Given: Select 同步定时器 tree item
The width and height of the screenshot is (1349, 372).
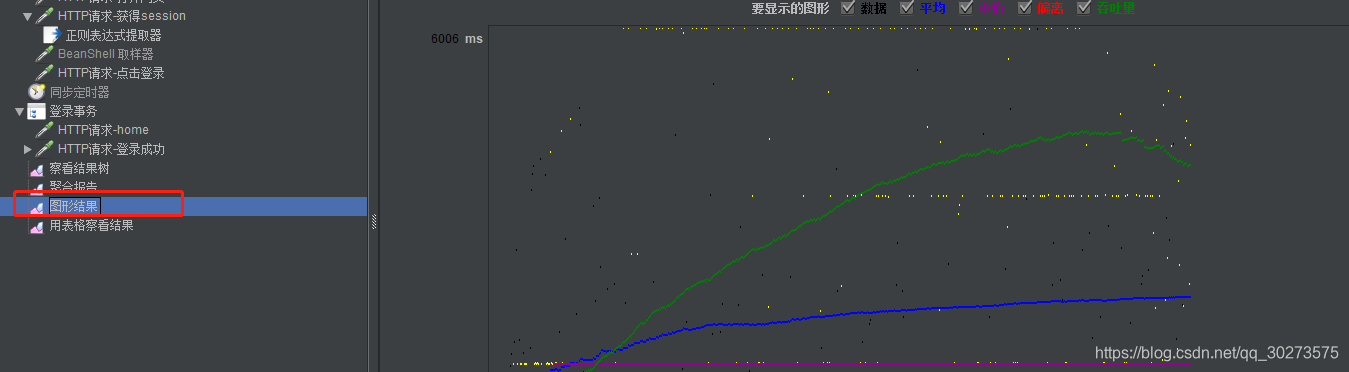Looking at the screenshot, I should click(79, 92).
